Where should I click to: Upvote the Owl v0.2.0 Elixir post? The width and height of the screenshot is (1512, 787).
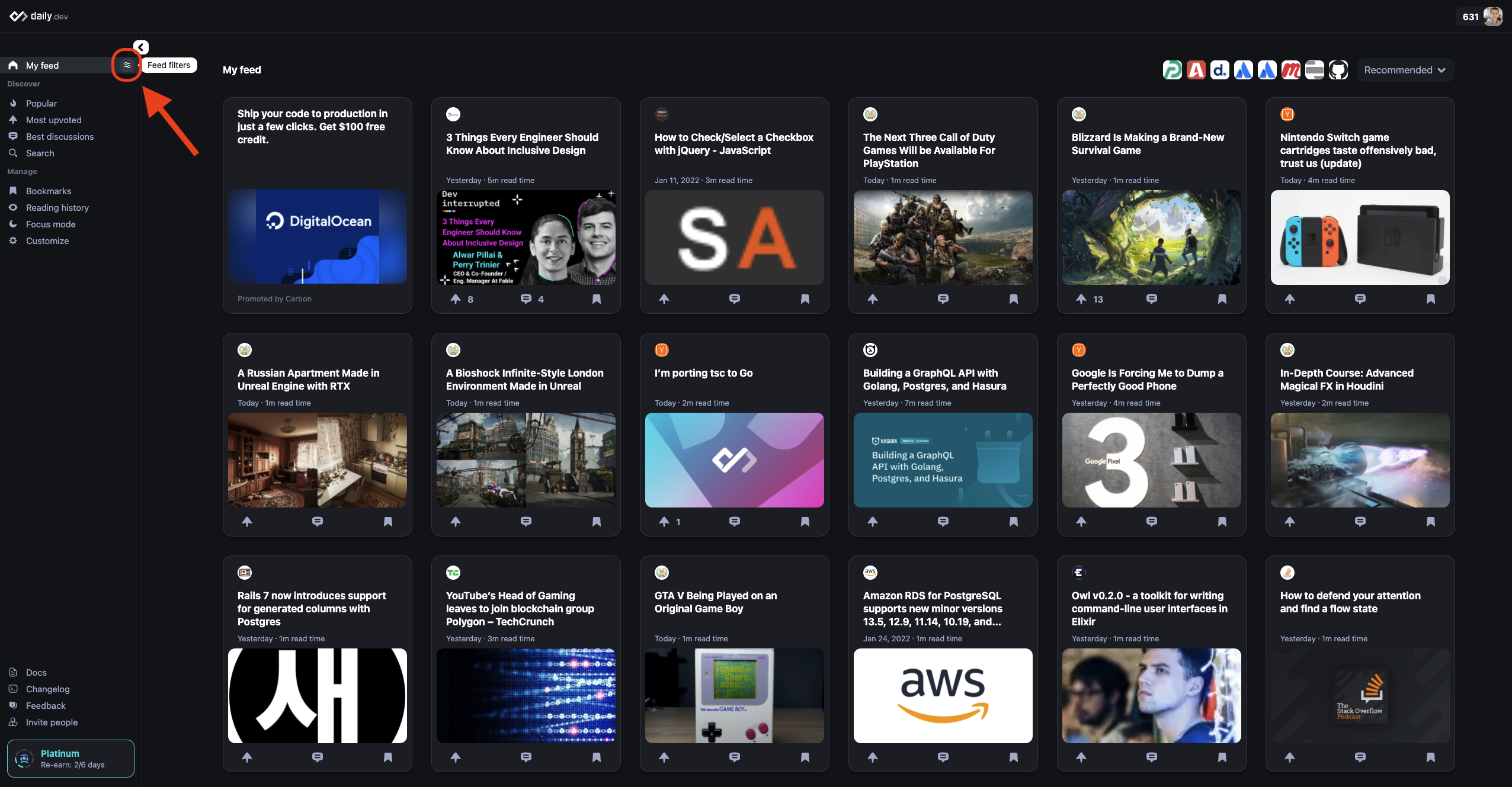click(1081, 757)
